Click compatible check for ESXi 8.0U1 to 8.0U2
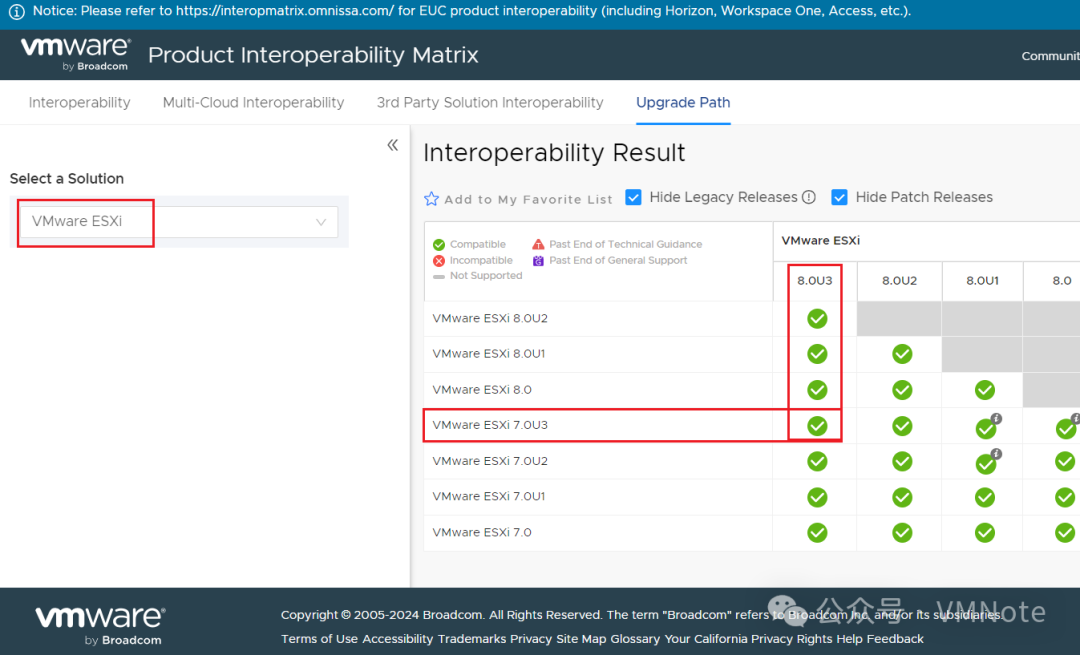This screenshot has height=655, width=1080. (x=902, y=354)
